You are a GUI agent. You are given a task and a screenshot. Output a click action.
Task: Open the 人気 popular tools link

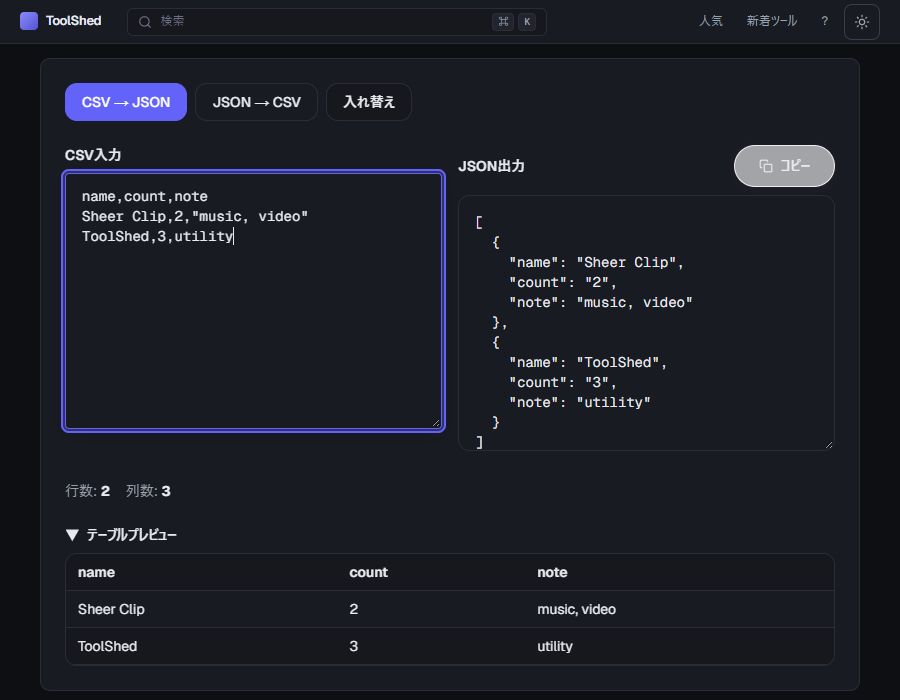[x=711, y=21]
